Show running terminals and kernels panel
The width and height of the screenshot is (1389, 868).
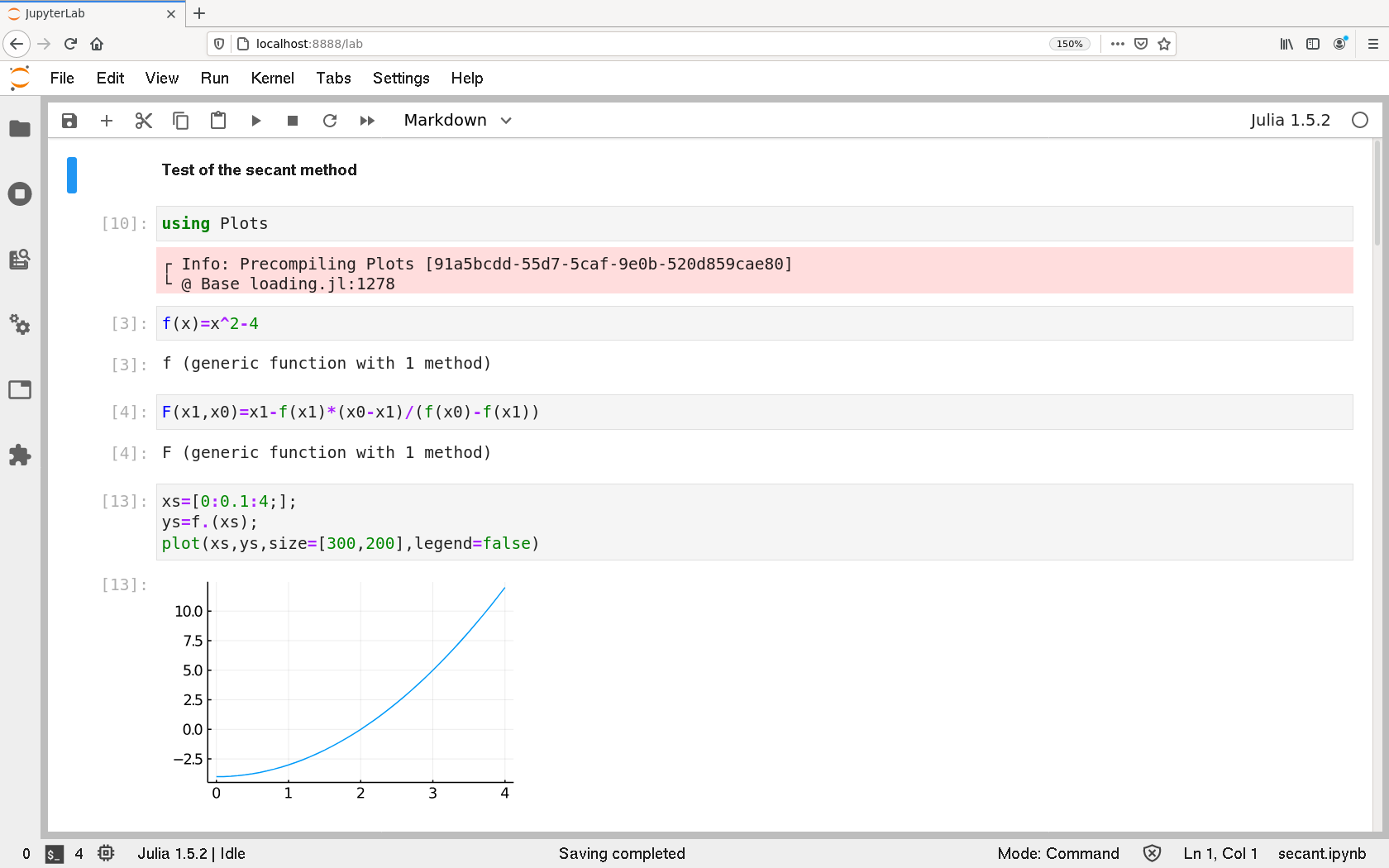[x=20, y=194]
